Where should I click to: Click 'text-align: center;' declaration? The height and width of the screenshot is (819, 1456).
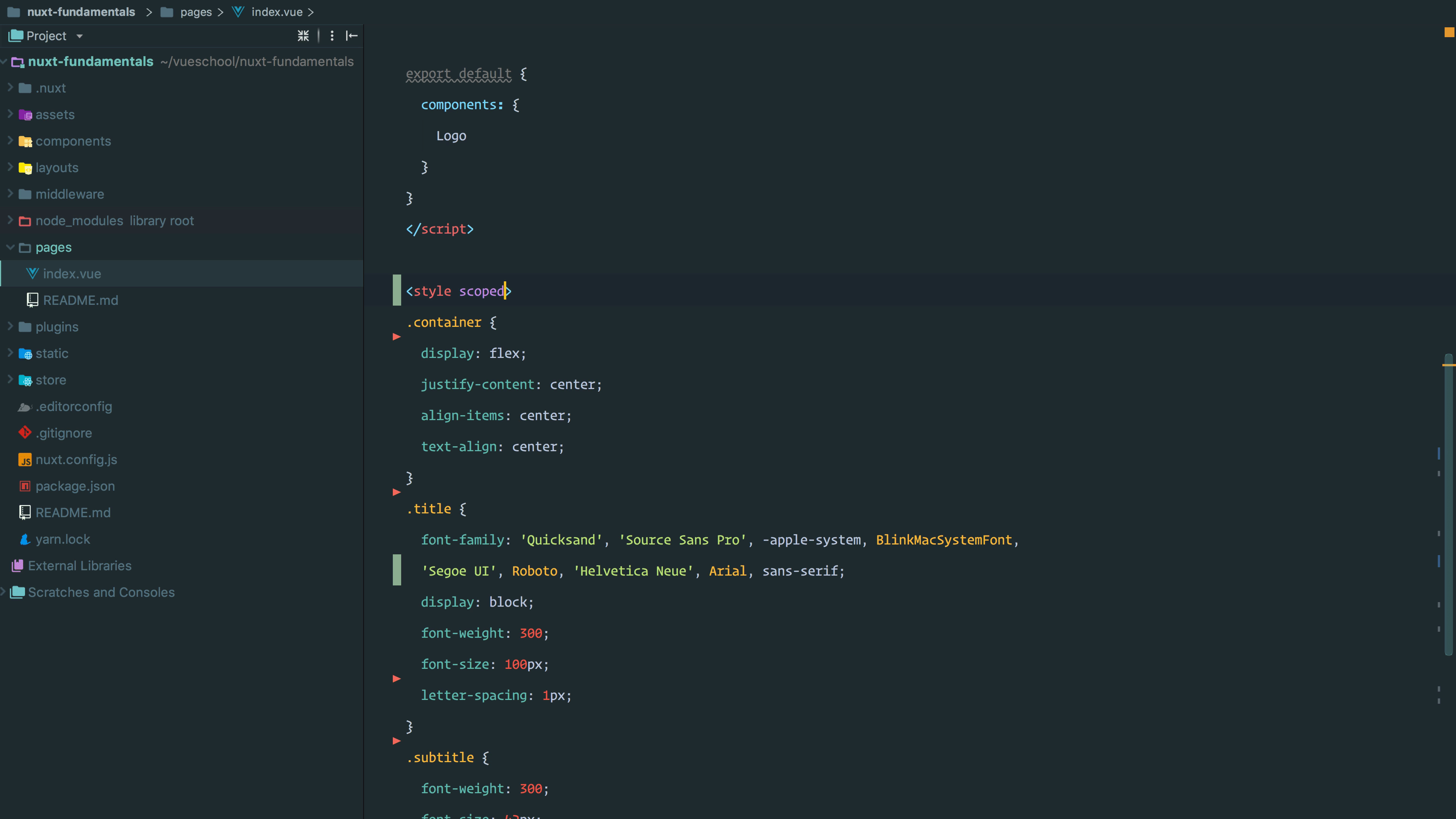[492, 447]
